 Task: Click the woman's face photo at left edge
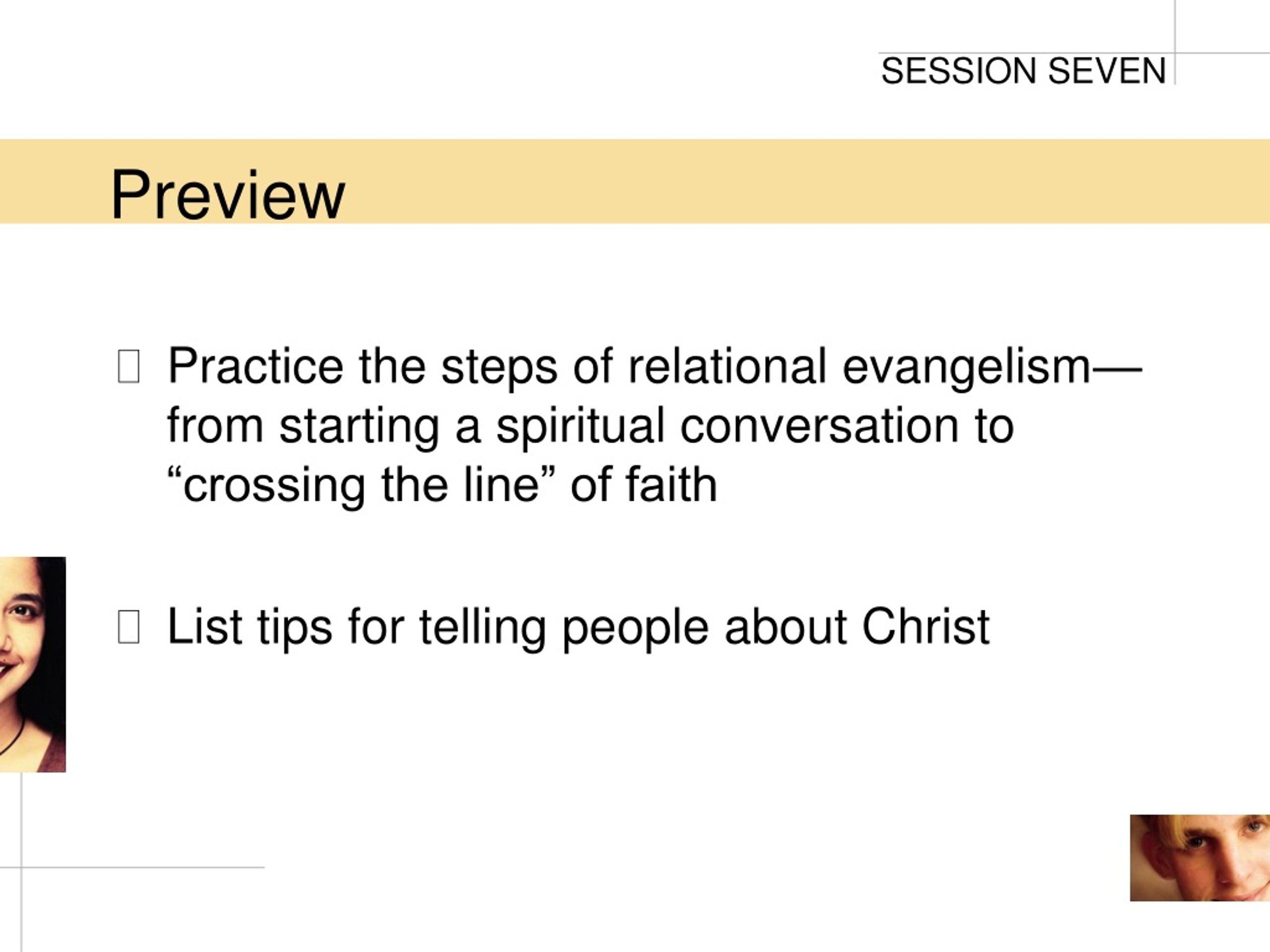click(x=33, y=664)
